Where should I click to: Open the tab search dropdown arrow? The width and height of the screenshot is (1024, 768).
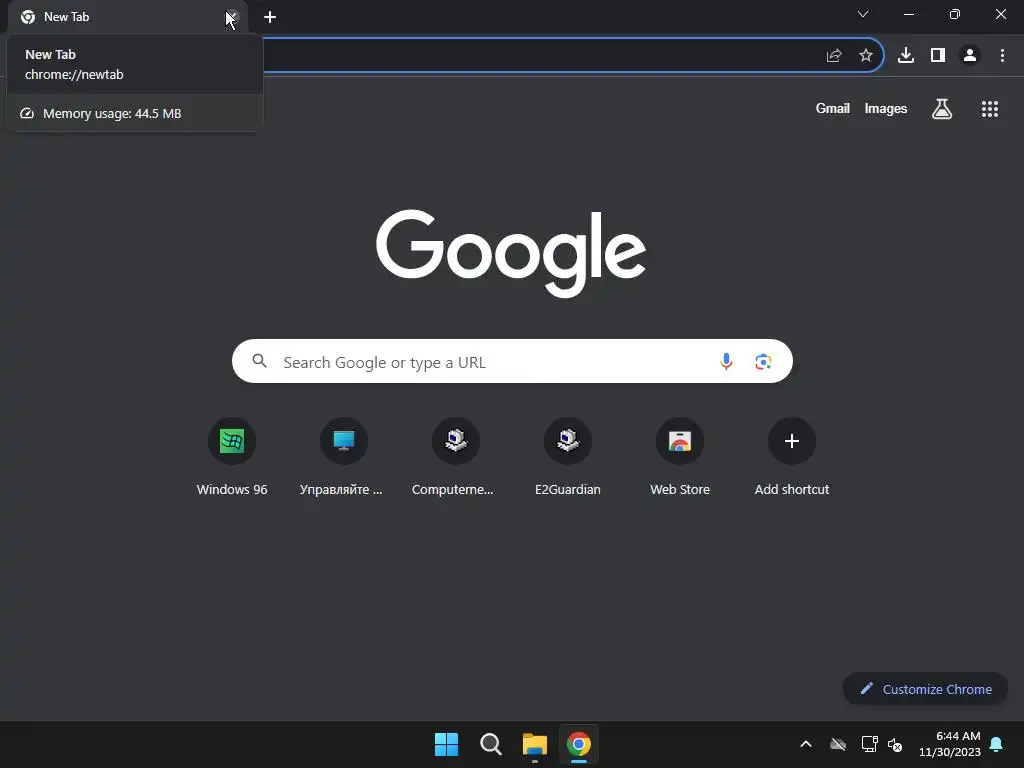tap(863, 14)
